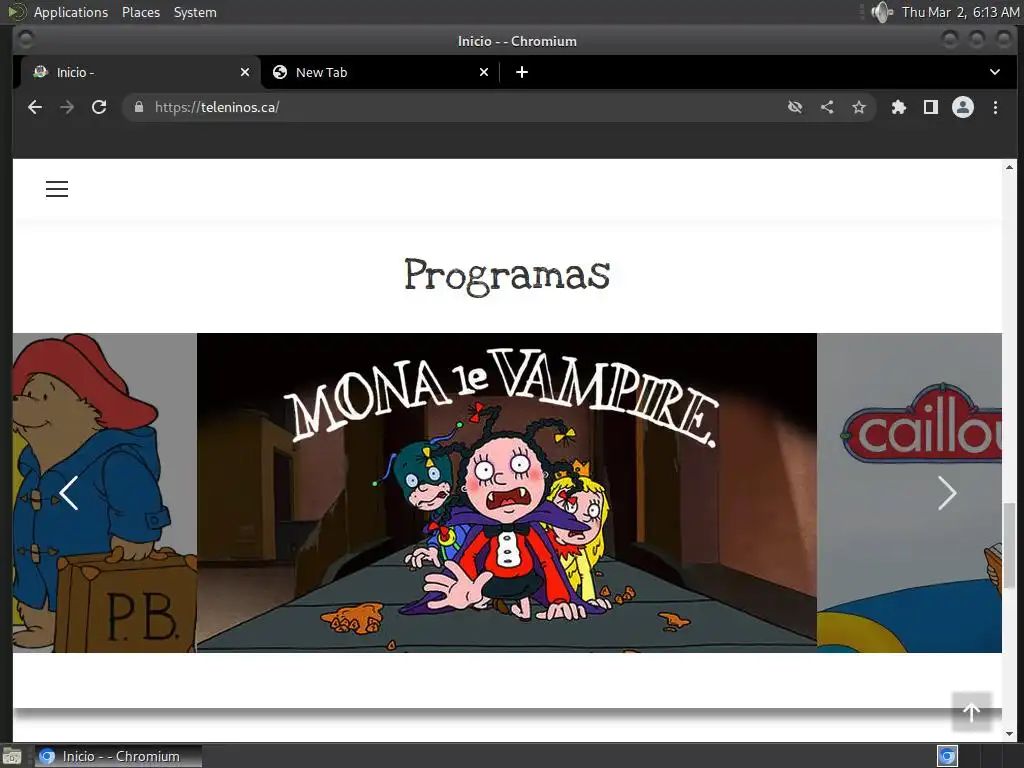
Task: Bookmark this page with the star icon
Action: [859, 107]
